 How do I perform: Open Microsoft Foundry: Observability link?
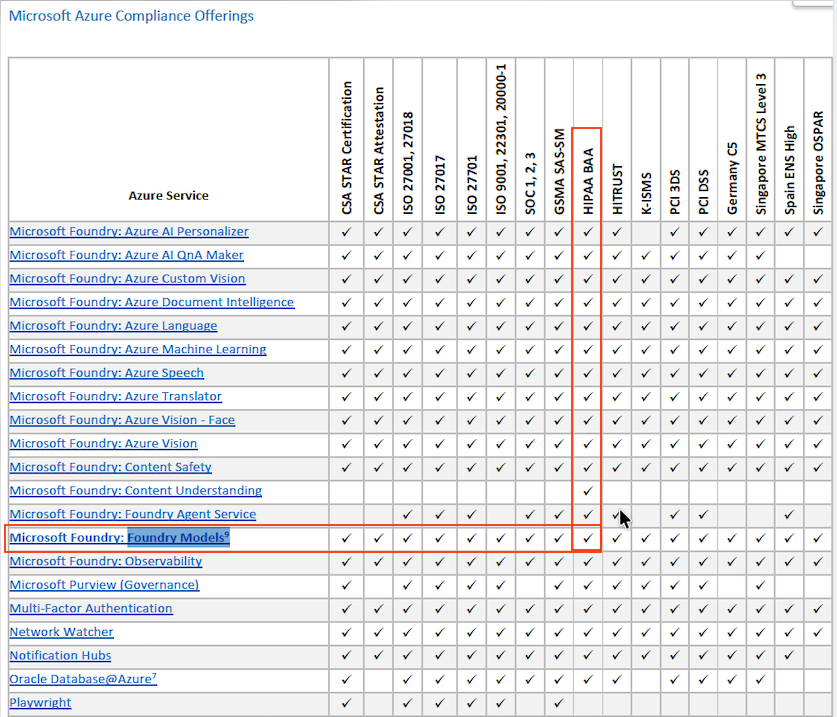[x=106, y=561]
